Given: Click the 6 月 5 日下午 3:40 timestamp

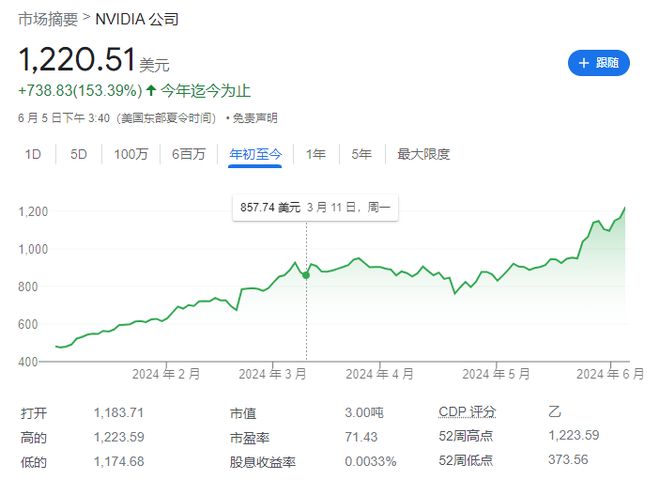Looking at the screenshot, I should coord(64,118).
